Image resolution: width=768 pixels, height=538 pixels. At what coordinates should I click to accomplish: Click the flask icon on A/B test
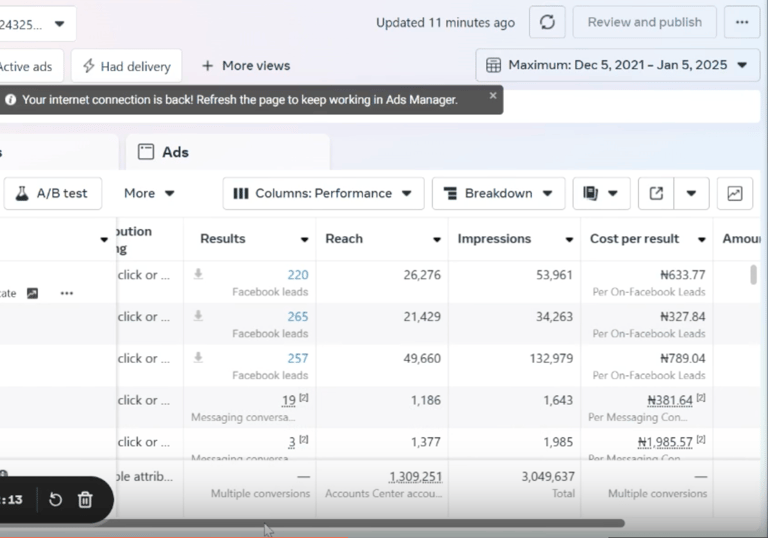[22, 194]
